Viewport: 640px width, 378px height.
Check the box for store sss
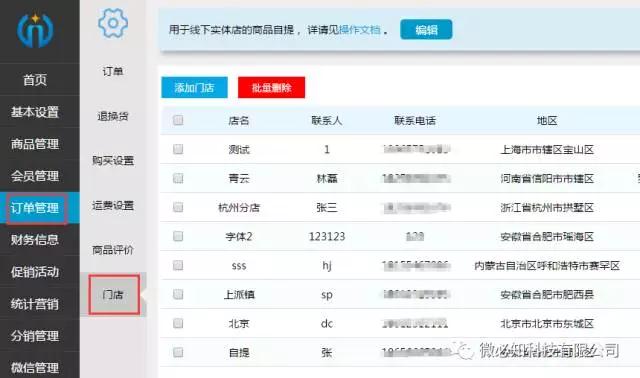pyautogui.click(x=178, y=266)
